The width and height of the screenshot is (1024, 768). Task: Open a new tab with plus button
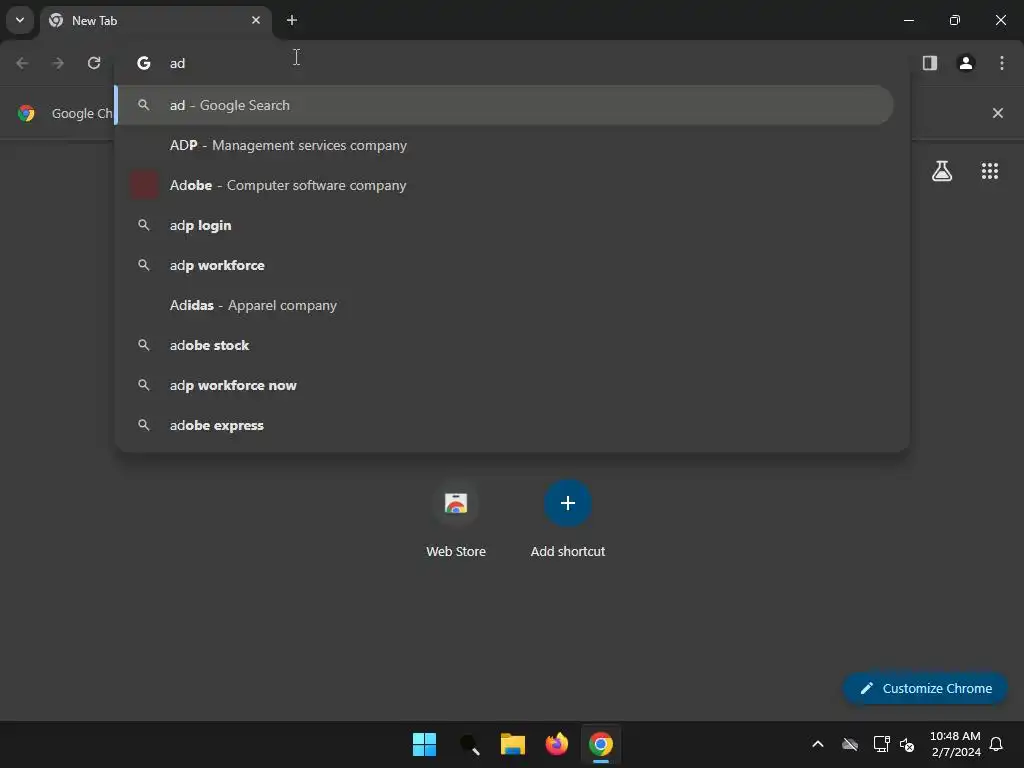[x=292, y=20]
